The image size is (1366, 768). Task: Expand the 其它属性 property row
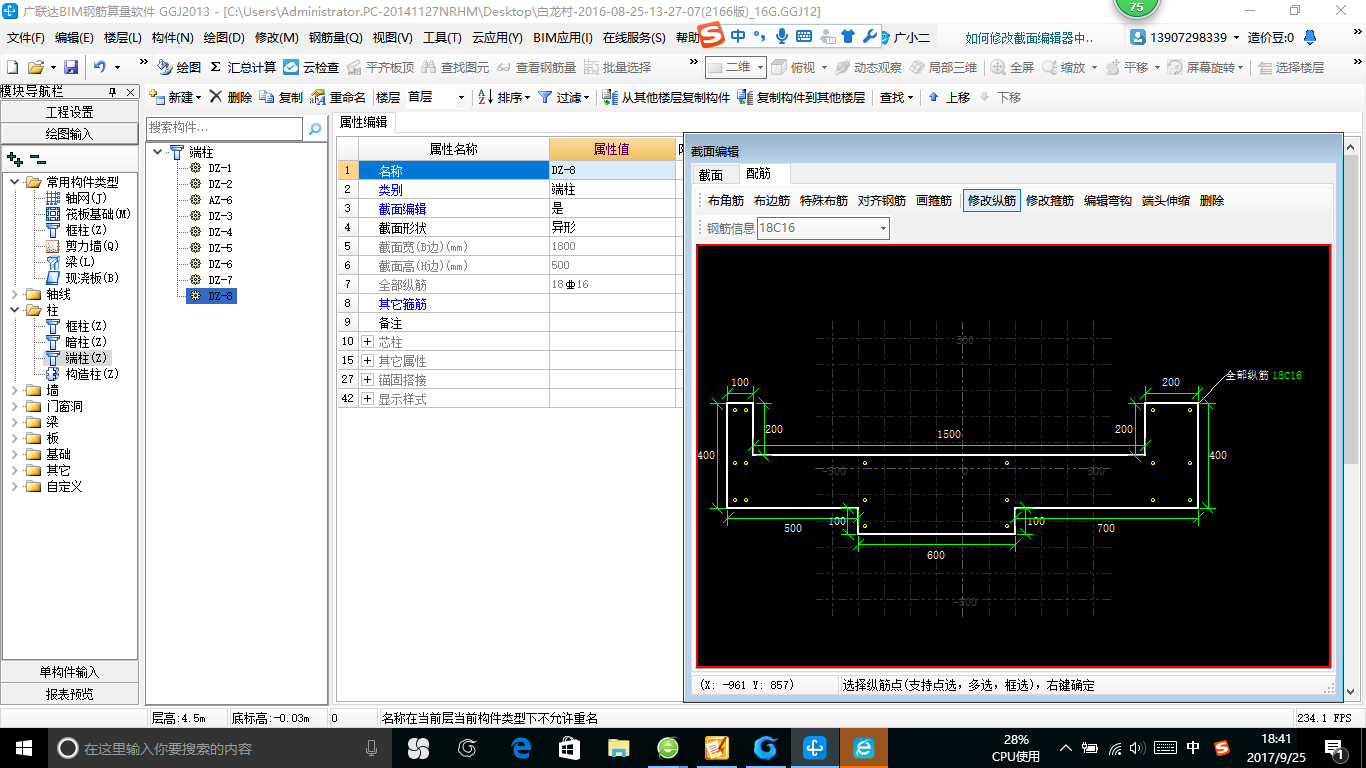pyautogui.click(x=368, y=361)
